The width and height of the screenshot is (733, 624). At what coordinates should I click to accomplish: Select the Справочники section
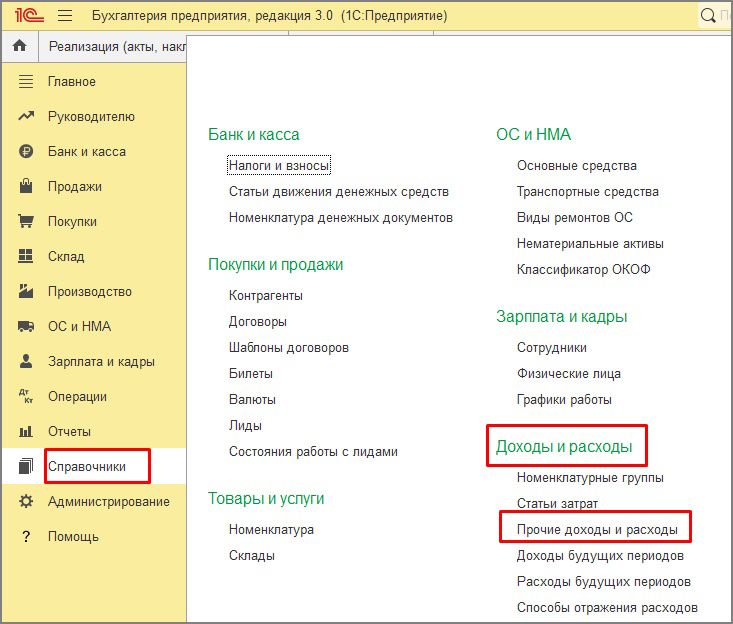[x=87, y=466]
